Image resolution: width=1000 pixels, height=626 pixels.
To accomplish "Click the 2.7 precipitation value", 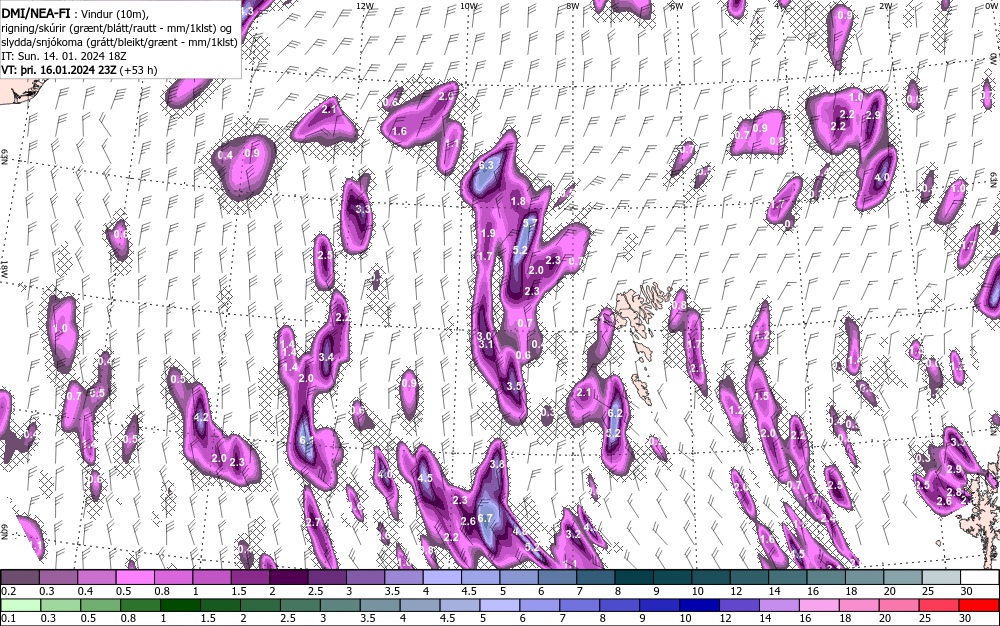I will pos(312,522).
